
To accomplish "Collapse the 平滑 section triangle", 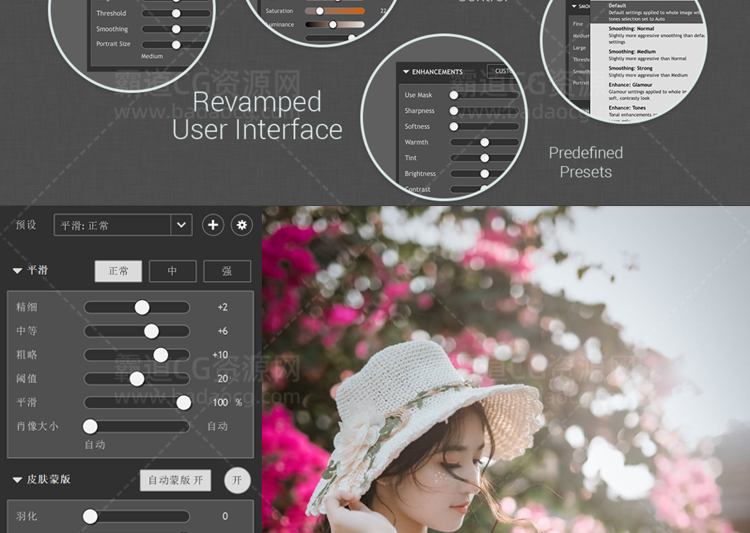I will tap(17, 271).
